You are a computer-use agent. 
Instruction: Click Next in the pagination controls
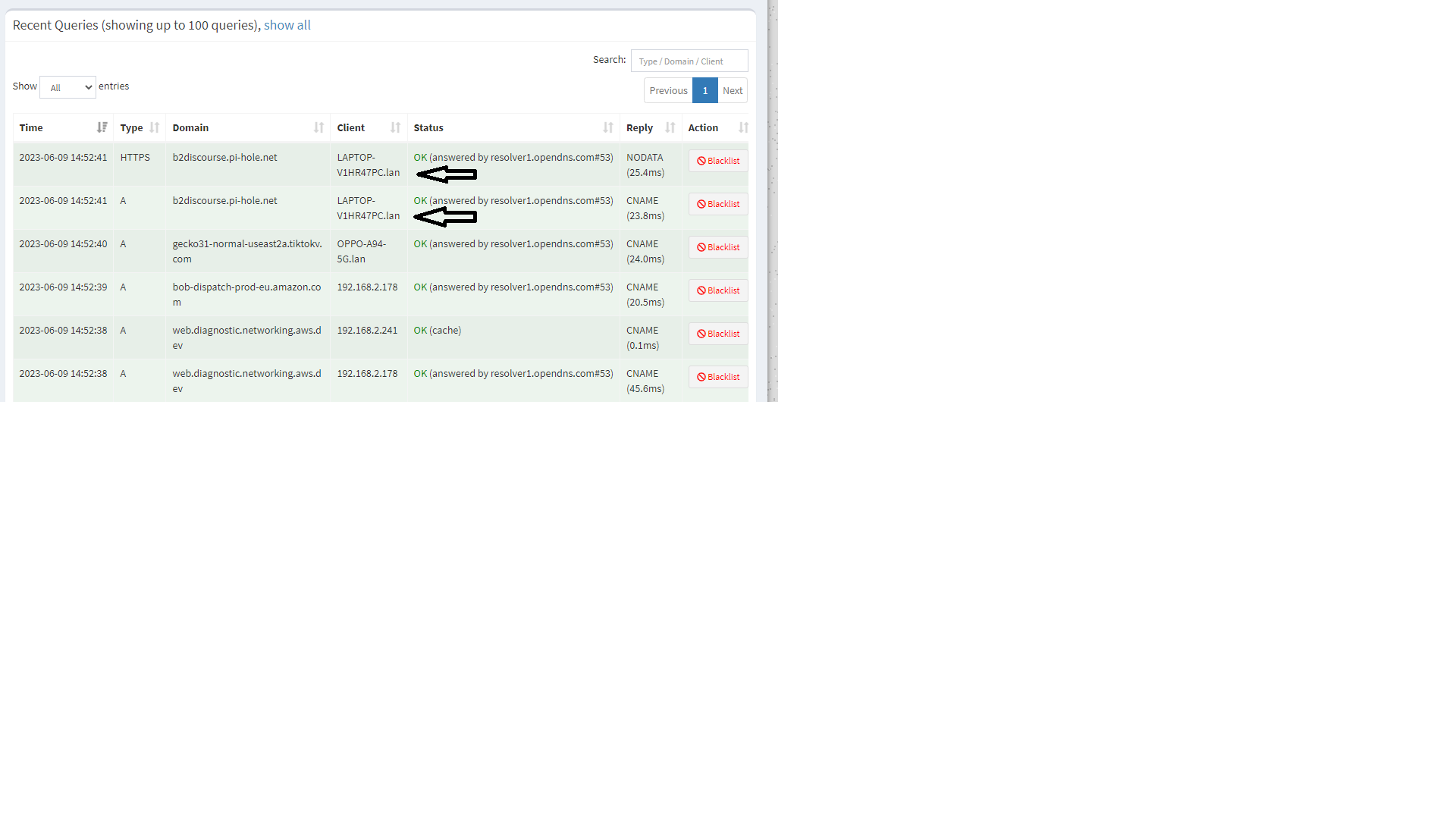(732, 90)
